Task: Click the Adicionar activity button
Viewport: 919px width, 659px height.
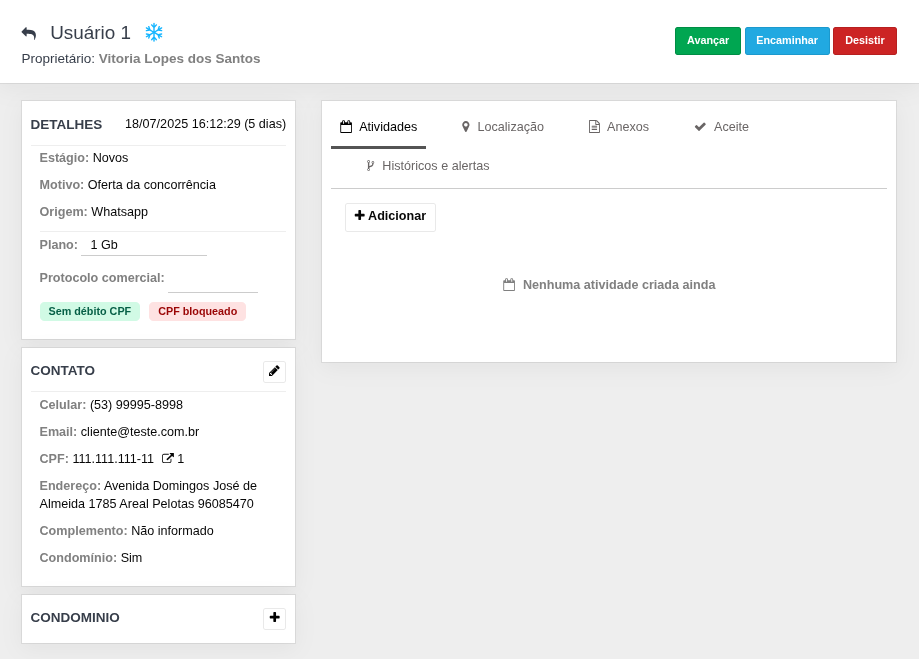Action: [x=390, y=217]
